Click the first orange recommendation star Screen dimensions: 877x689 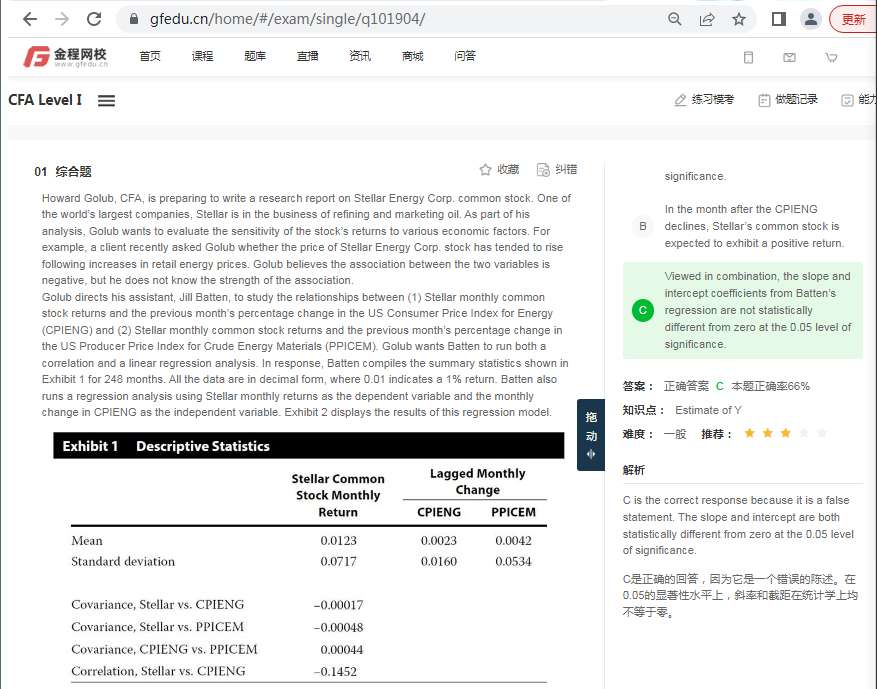[x=749, y=433]
